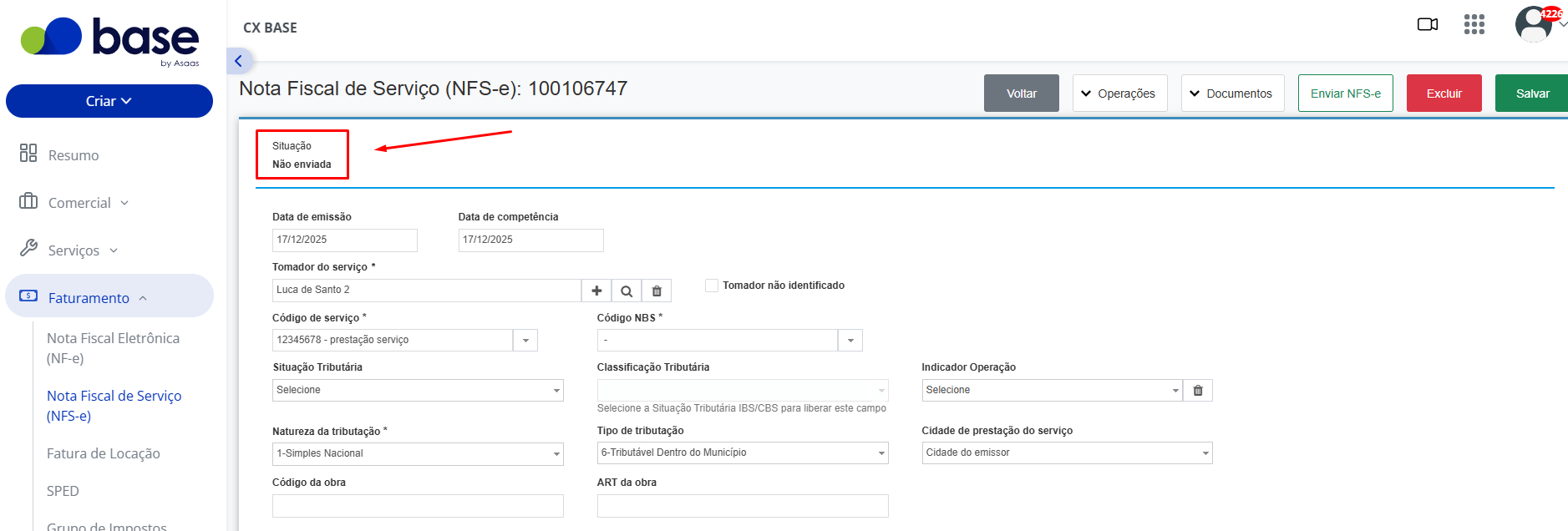
Task: Clear Indicador Operação with trash icon
Action: pyautogui.click(x=1198, y=391)
